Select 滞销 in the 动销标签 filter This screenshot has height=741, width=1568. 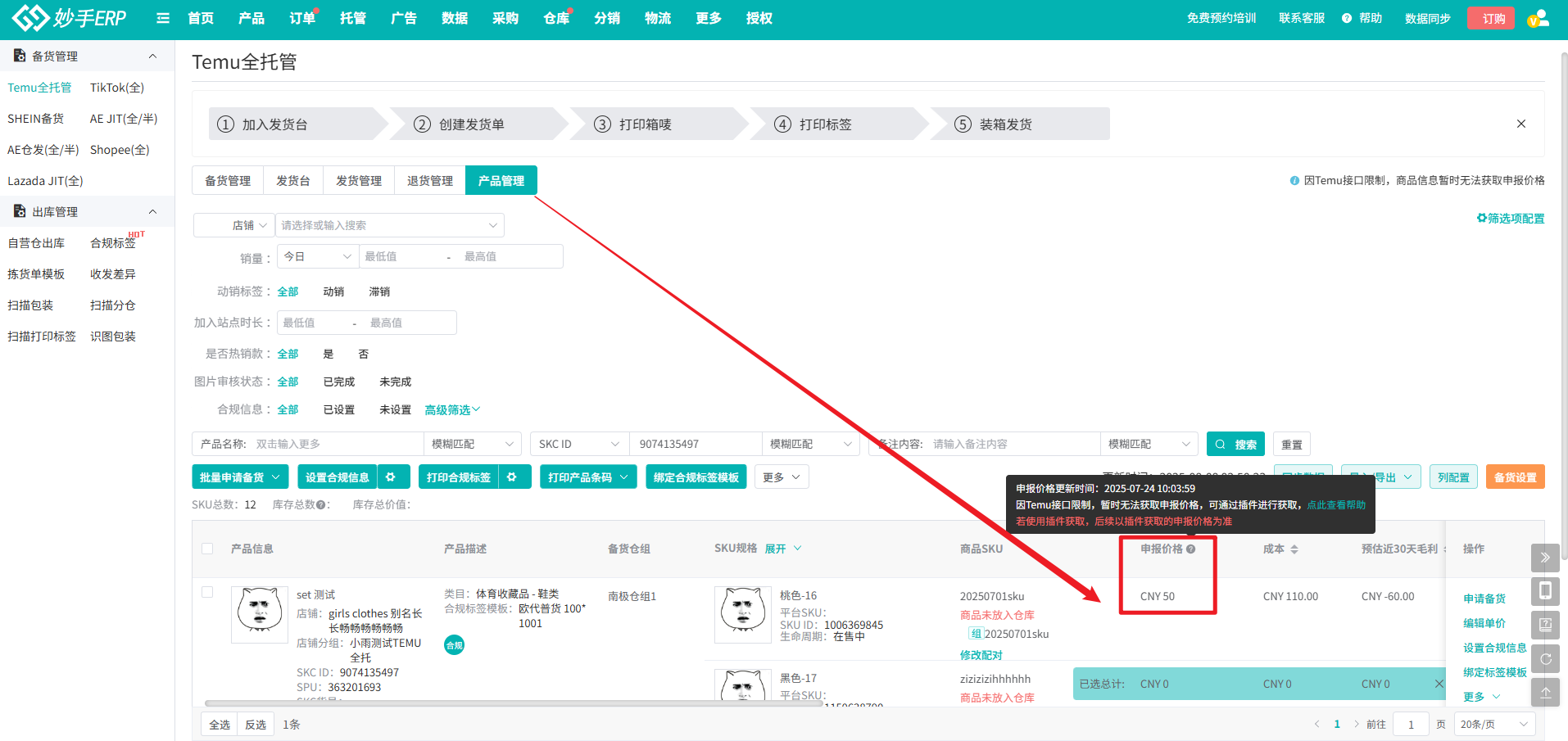(379, 291)
